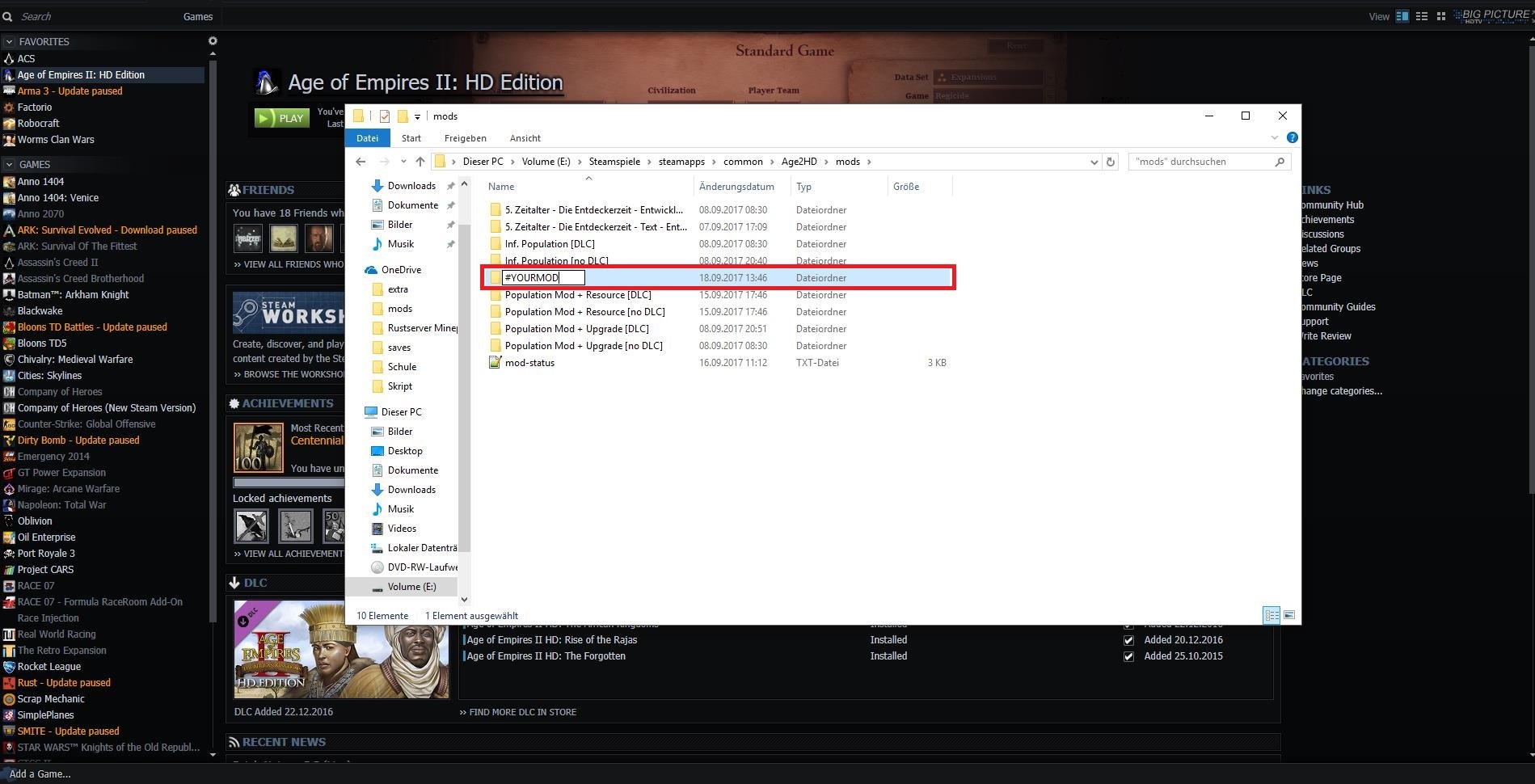Screen dimensions: 1535x784
Task: Click the Explorer navigation pane scrollbar
Action: click(x=464, y=388)
